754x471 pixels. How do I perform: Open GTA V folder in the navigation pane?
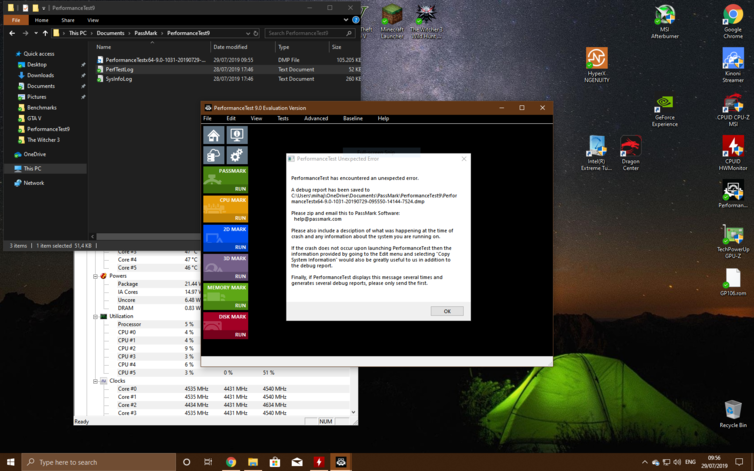point(34,118)
